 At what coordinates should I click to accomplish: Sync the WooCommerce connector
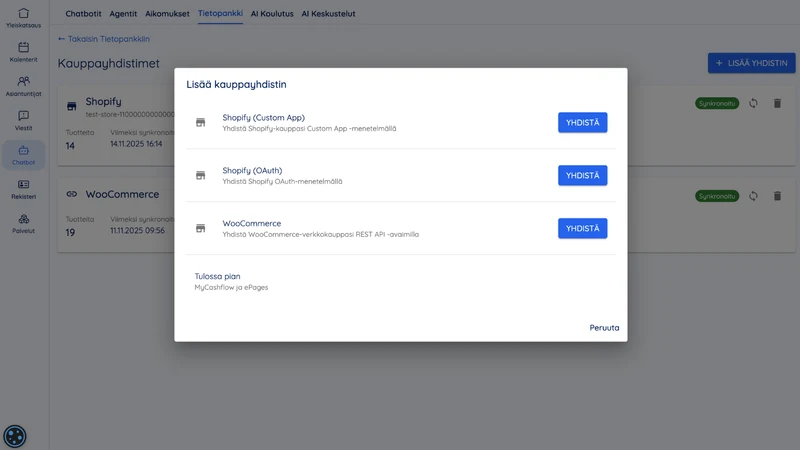click(753, 196)
